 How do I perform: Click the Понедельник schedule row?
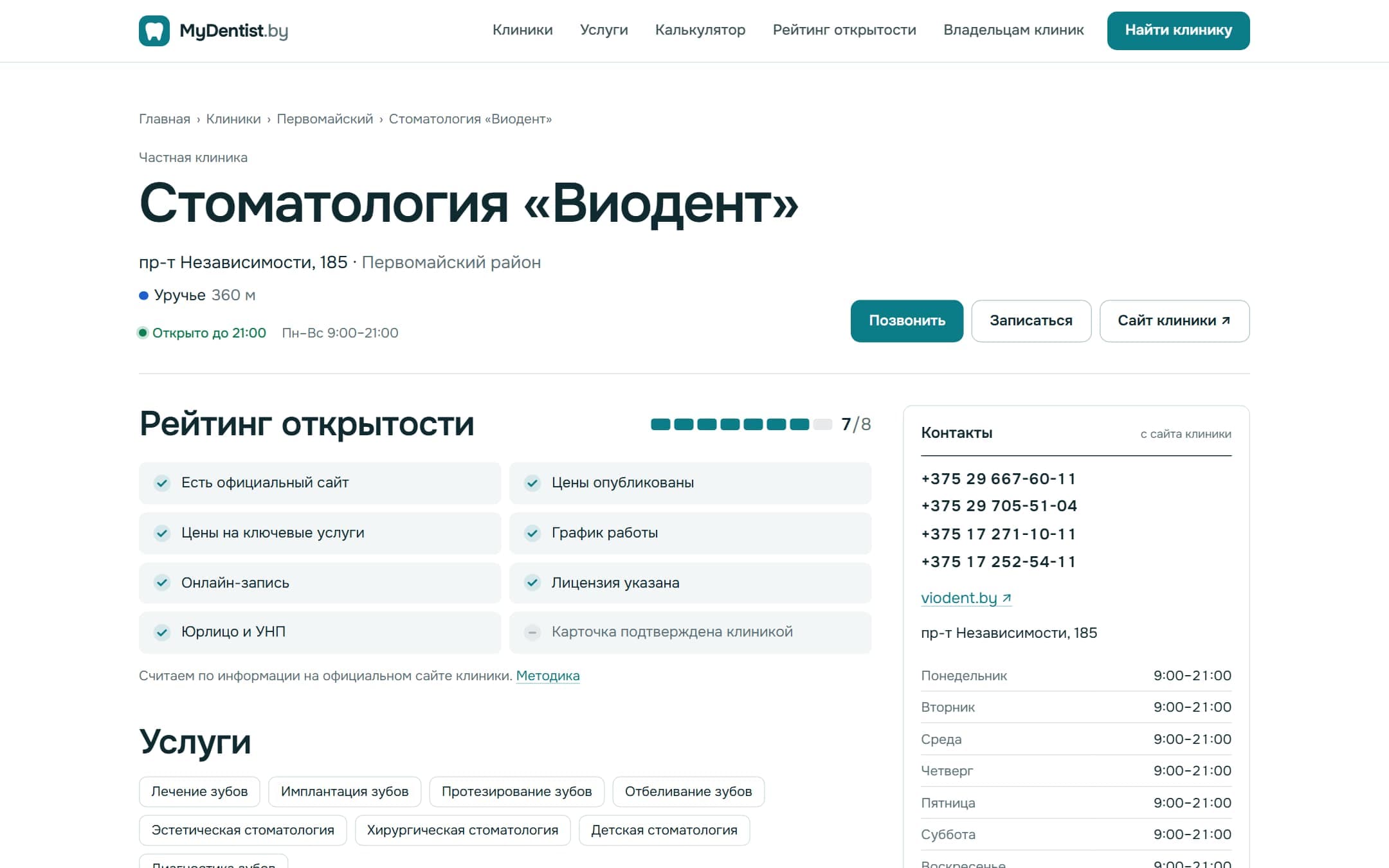coord(1076,676)
